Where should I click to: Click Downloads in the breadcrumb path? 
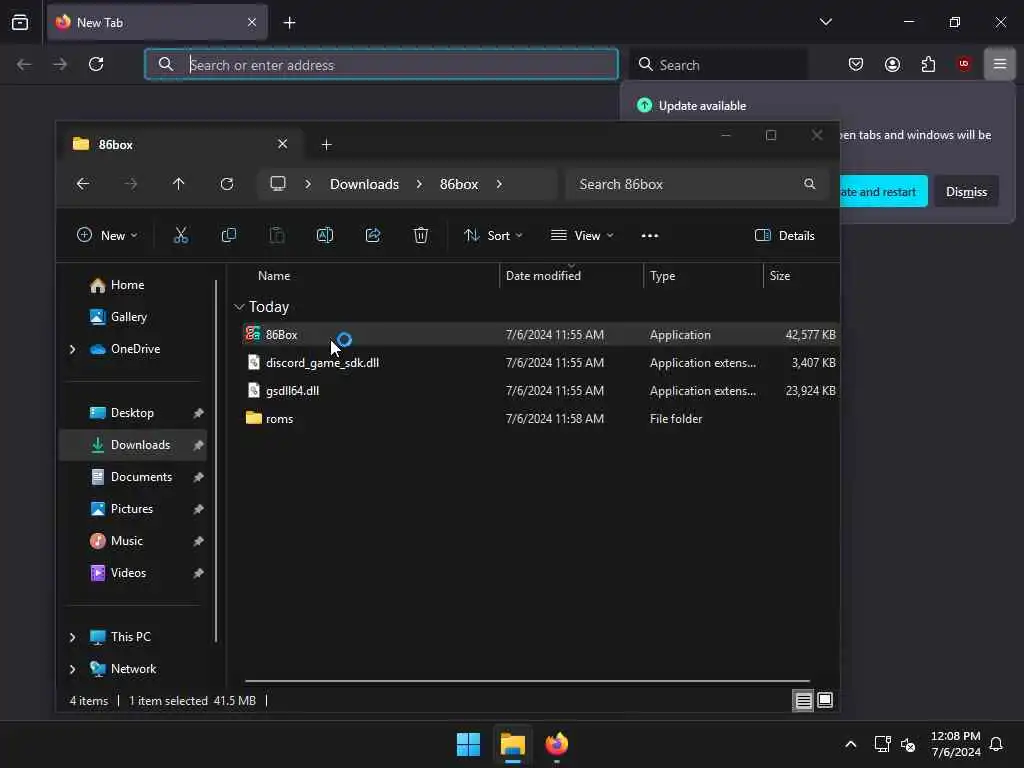364,184
